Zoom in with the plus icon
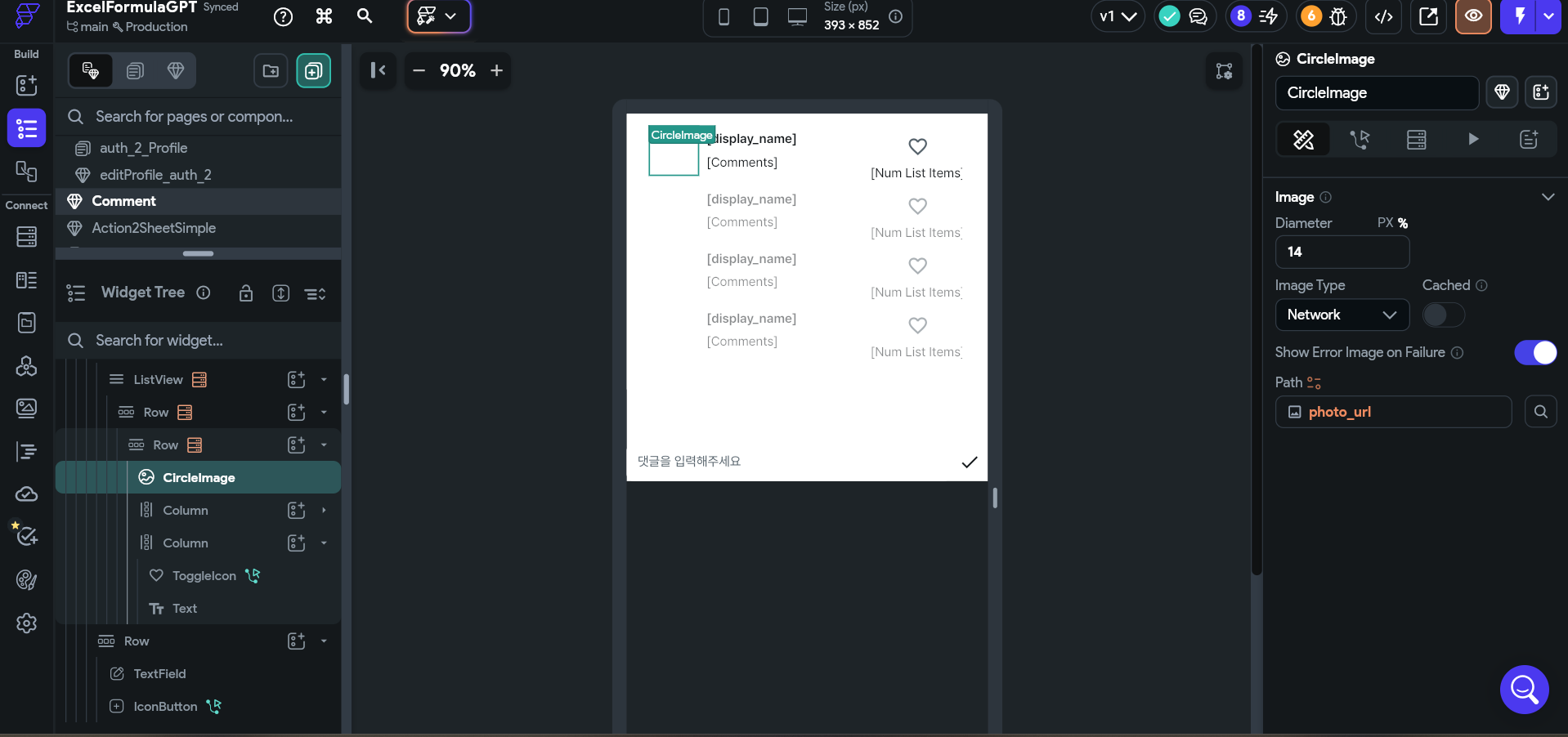The width and height of the screenshot is (1568, 737). pos(496,70)
